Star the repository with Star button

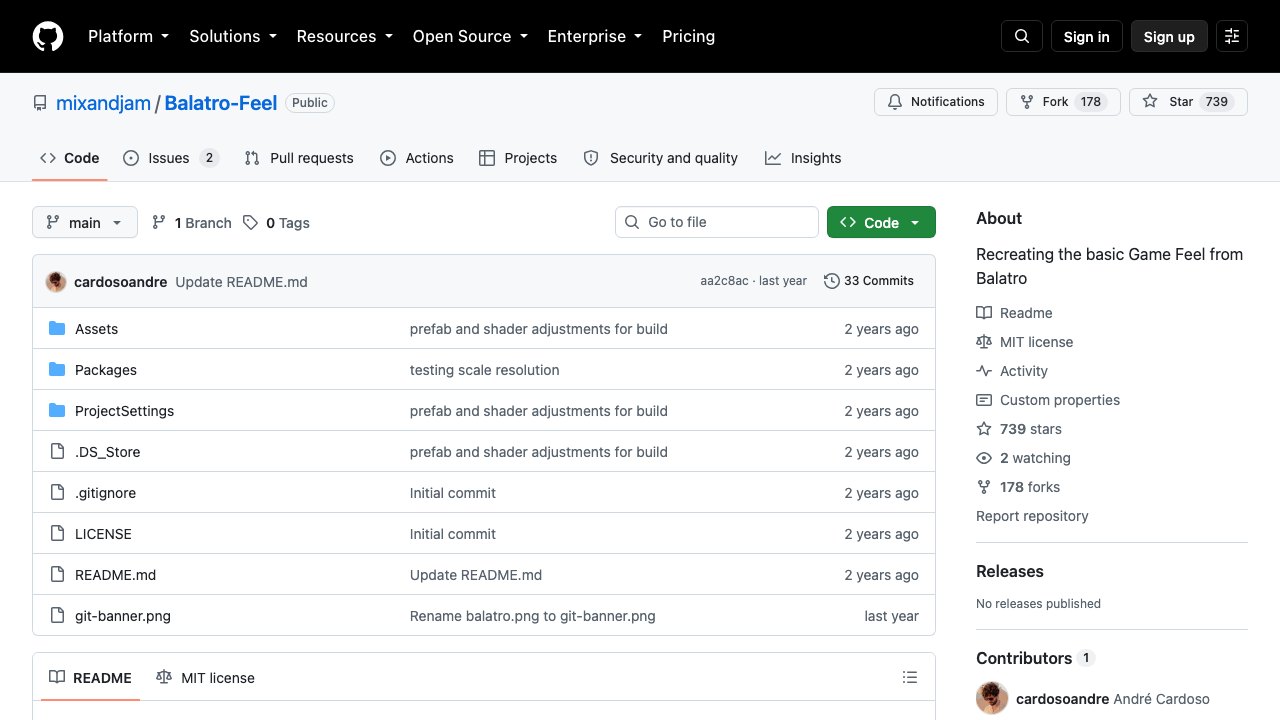1188,102
